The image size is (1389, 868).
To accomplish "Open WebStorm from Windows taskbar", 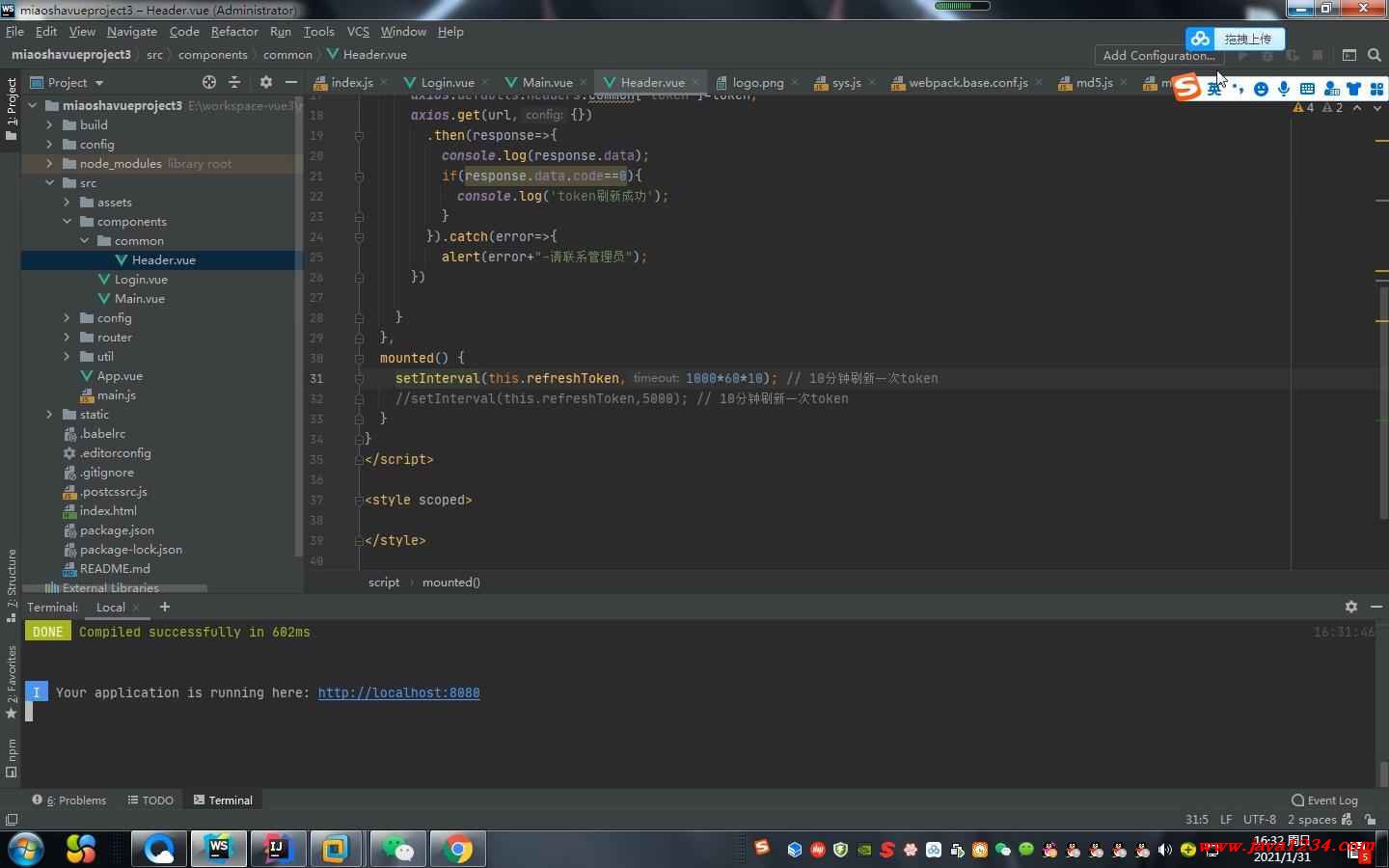I will [219, 849].
